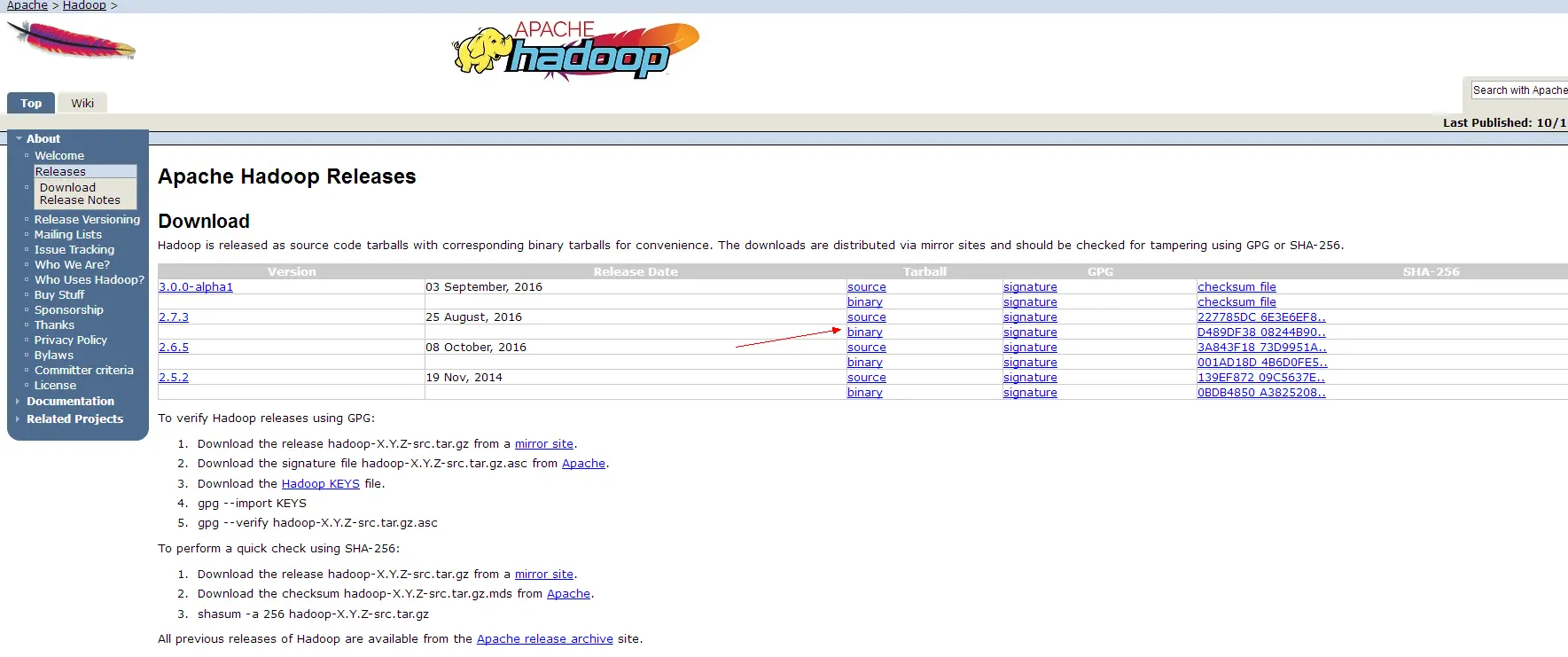The image size is (1568, 657).
Task: Click Apache link for signature file download
Action: 583,464
